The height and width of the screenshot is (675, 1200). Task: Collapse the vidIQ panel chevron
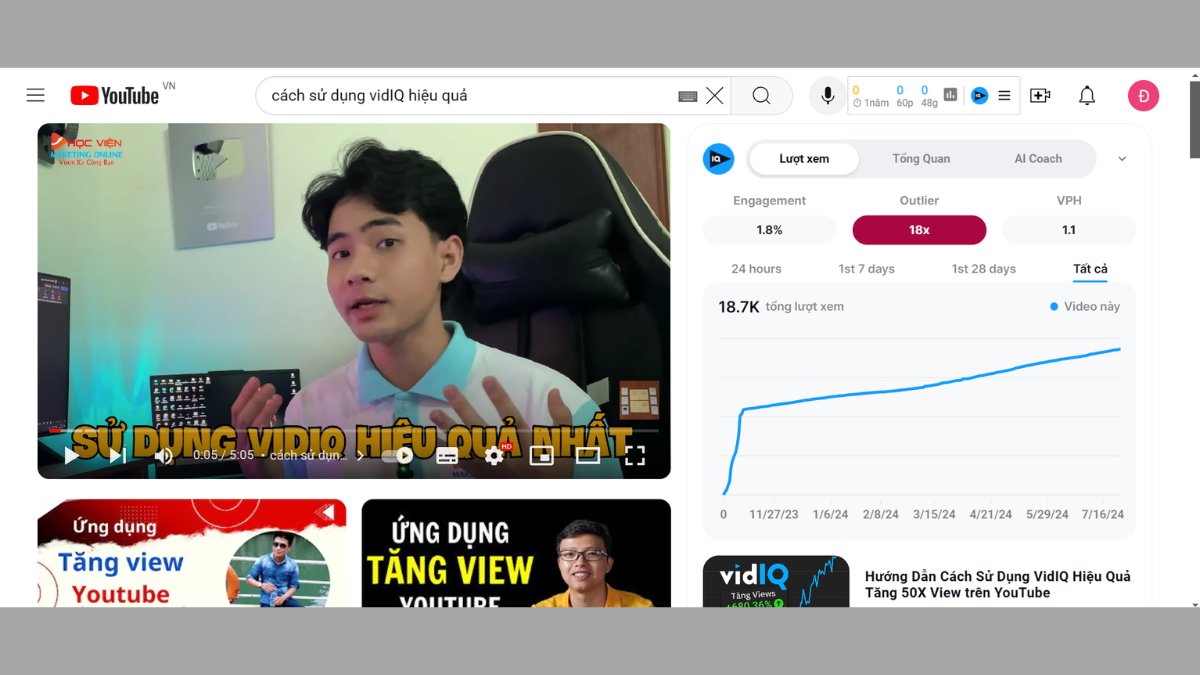pyautogui.click(x=1122, y=159)
